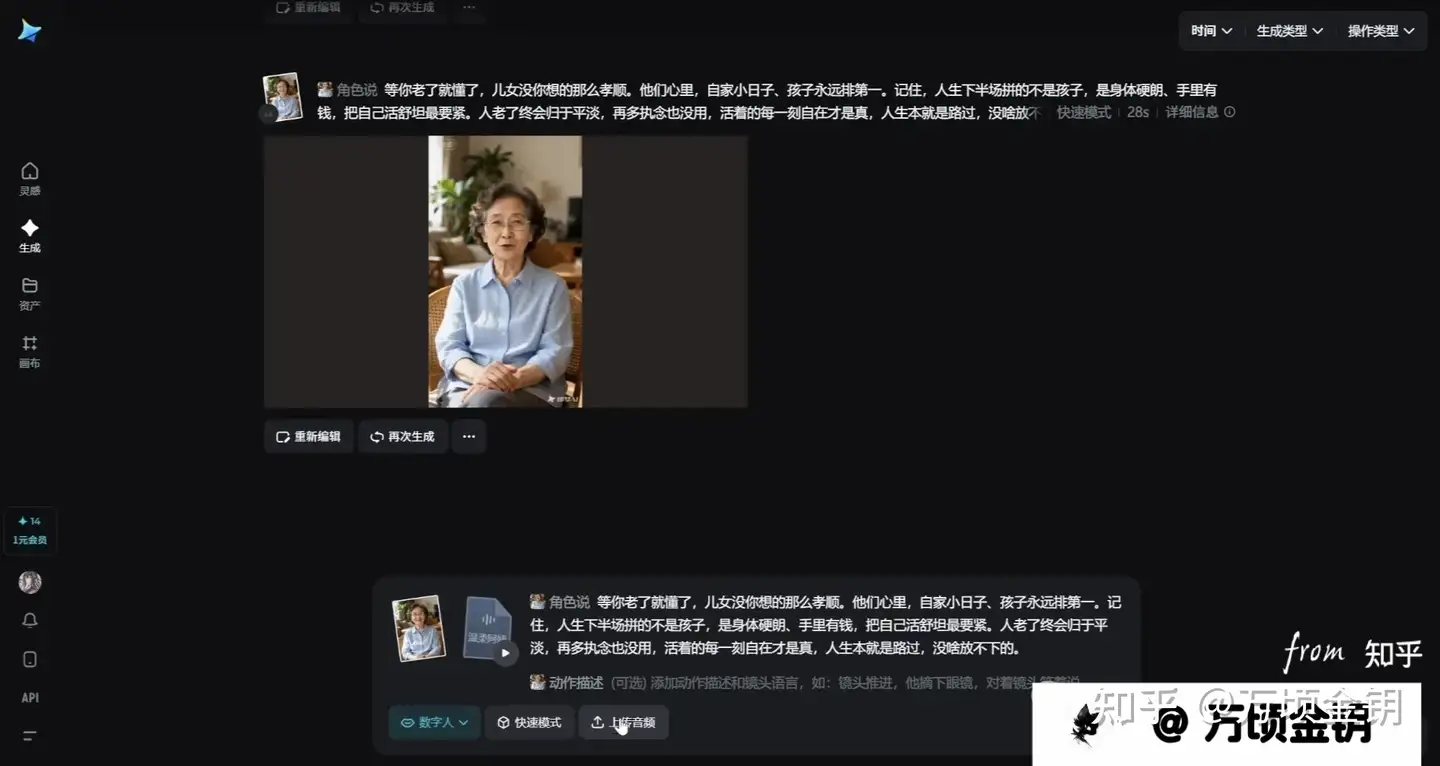Click the notification bell icon

30,621
